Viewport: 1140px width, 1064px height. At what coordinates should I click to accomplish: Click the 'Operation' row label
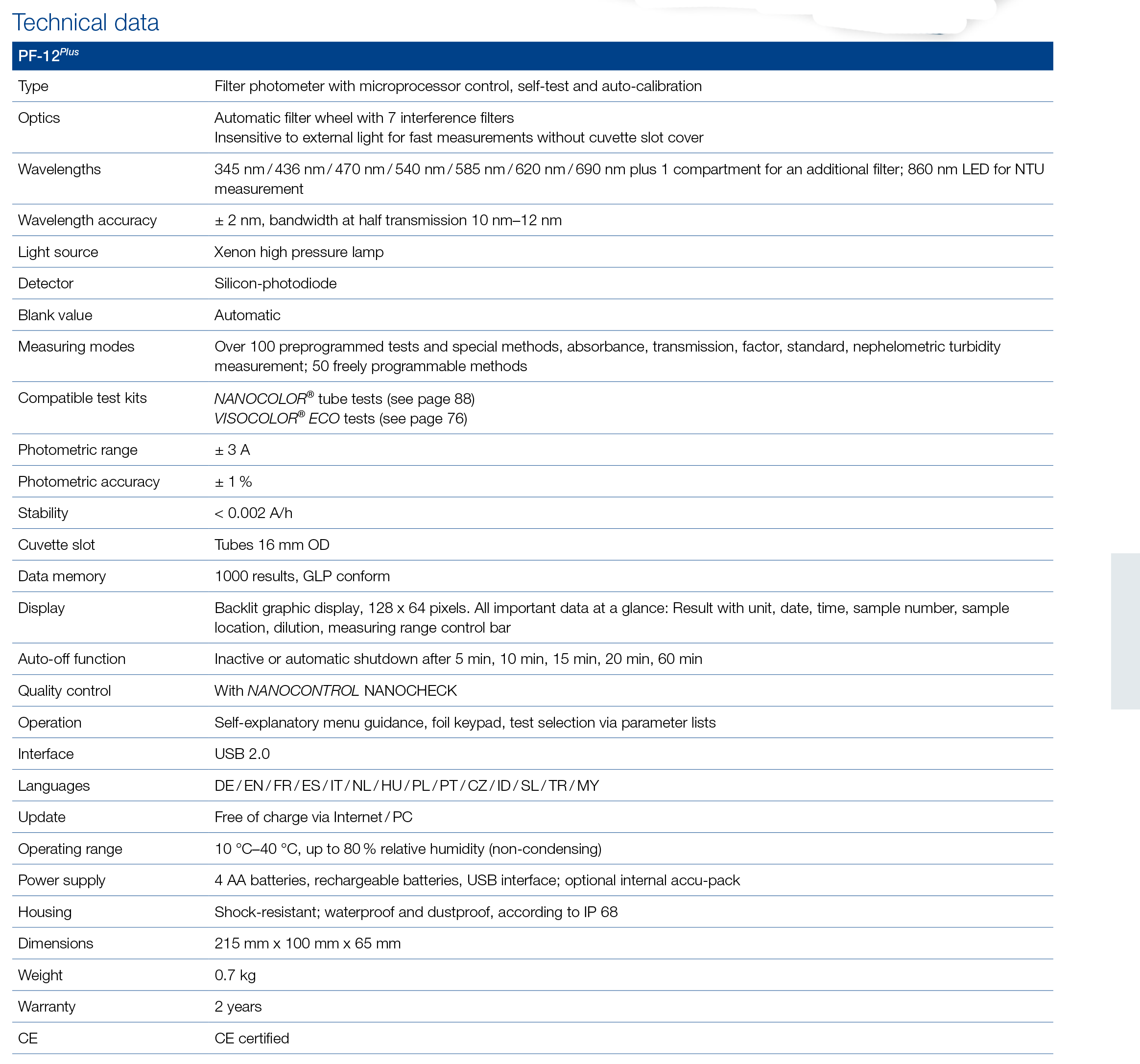(x=50, y=723)
